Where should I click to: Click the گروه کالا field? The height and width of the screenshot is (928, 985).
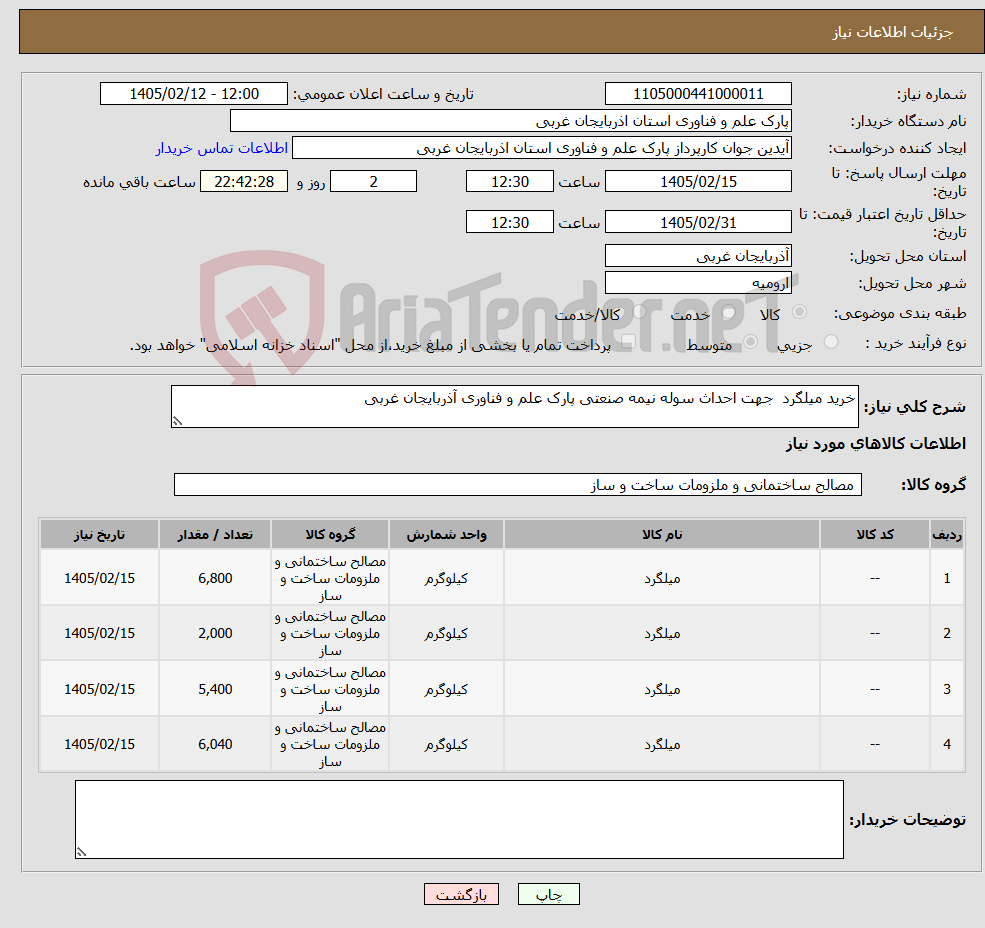[518, 484]
